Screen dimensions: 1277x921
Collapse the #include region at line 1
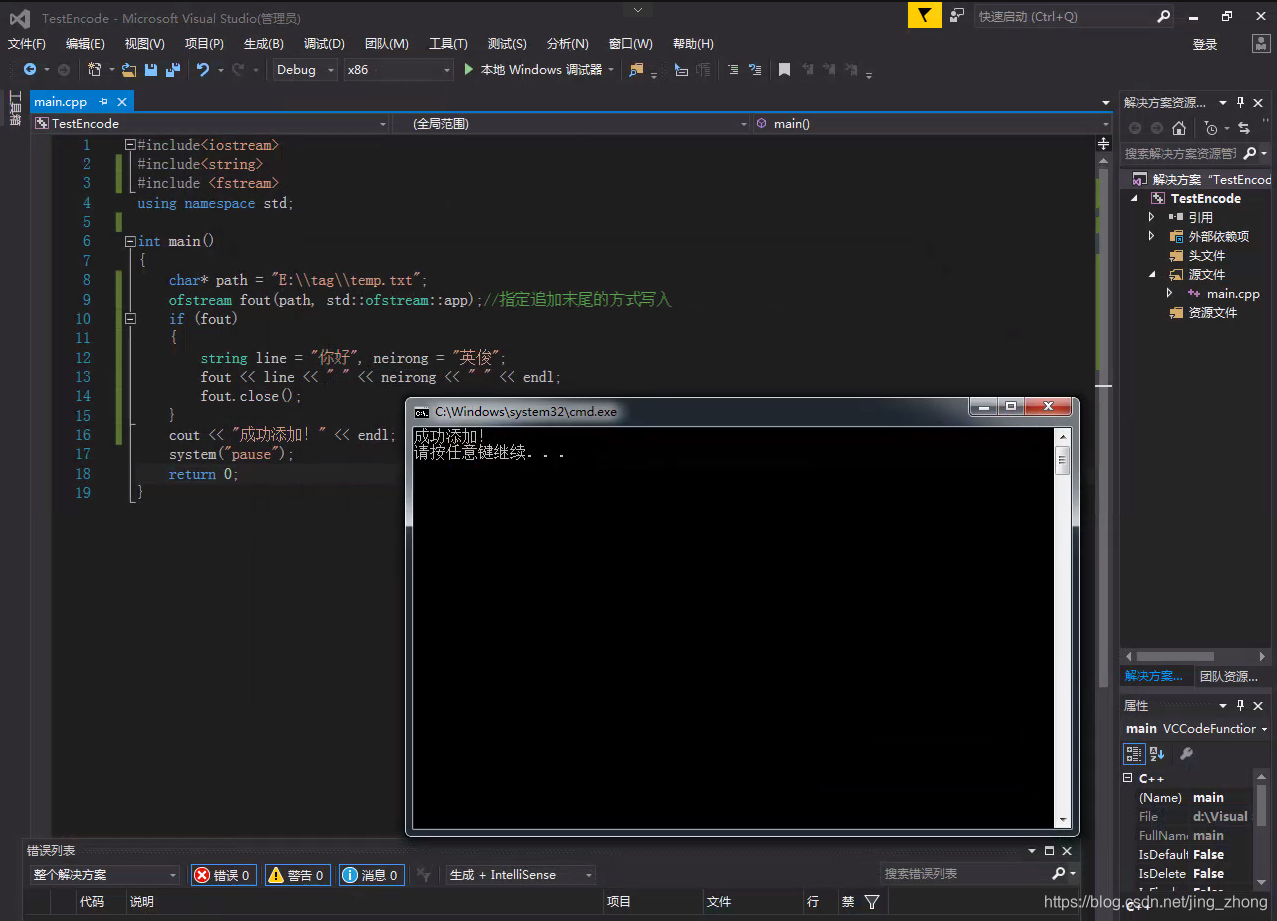[x=130, y=145]
